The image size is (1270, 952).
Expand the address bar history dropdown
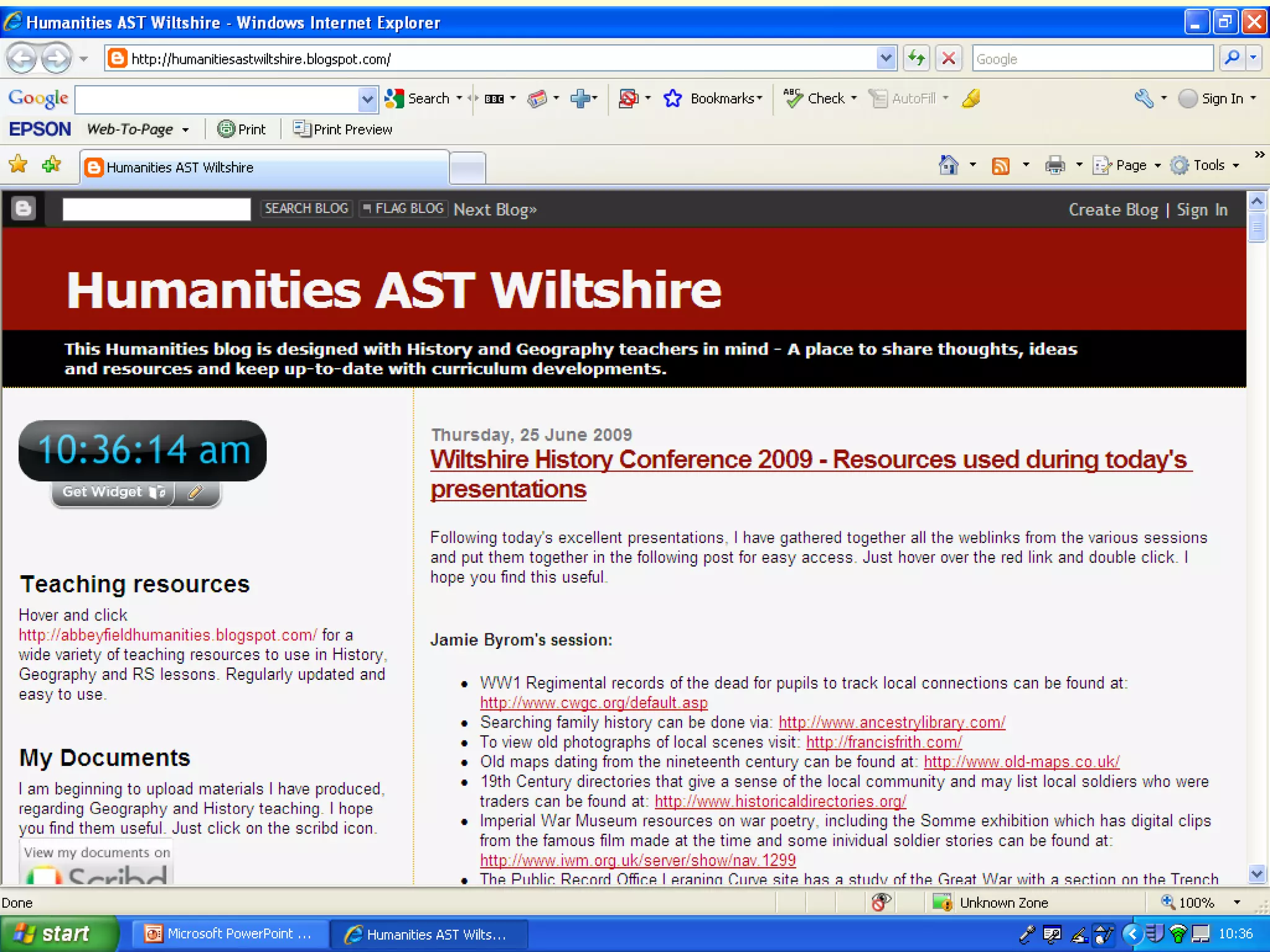(x=886, y=59)
